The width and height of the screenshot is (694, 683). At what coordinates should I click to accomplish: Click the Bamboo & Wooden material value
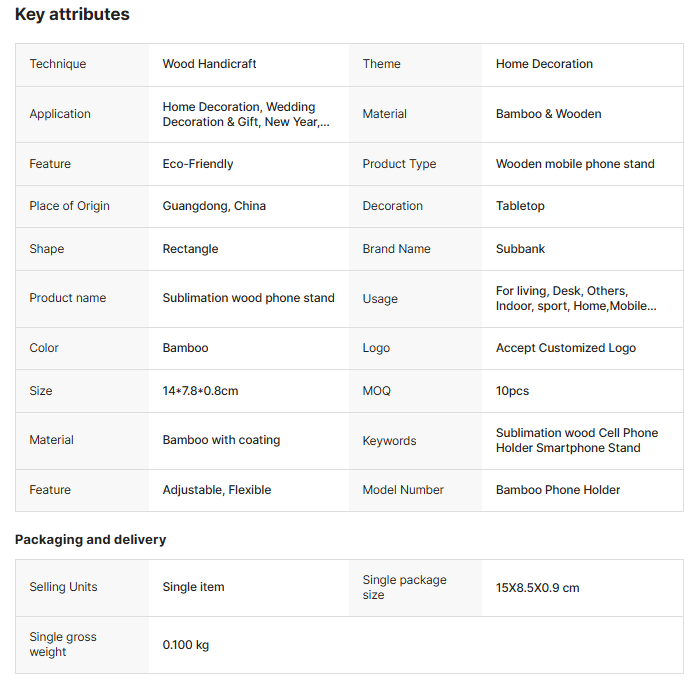coord(548,114)
